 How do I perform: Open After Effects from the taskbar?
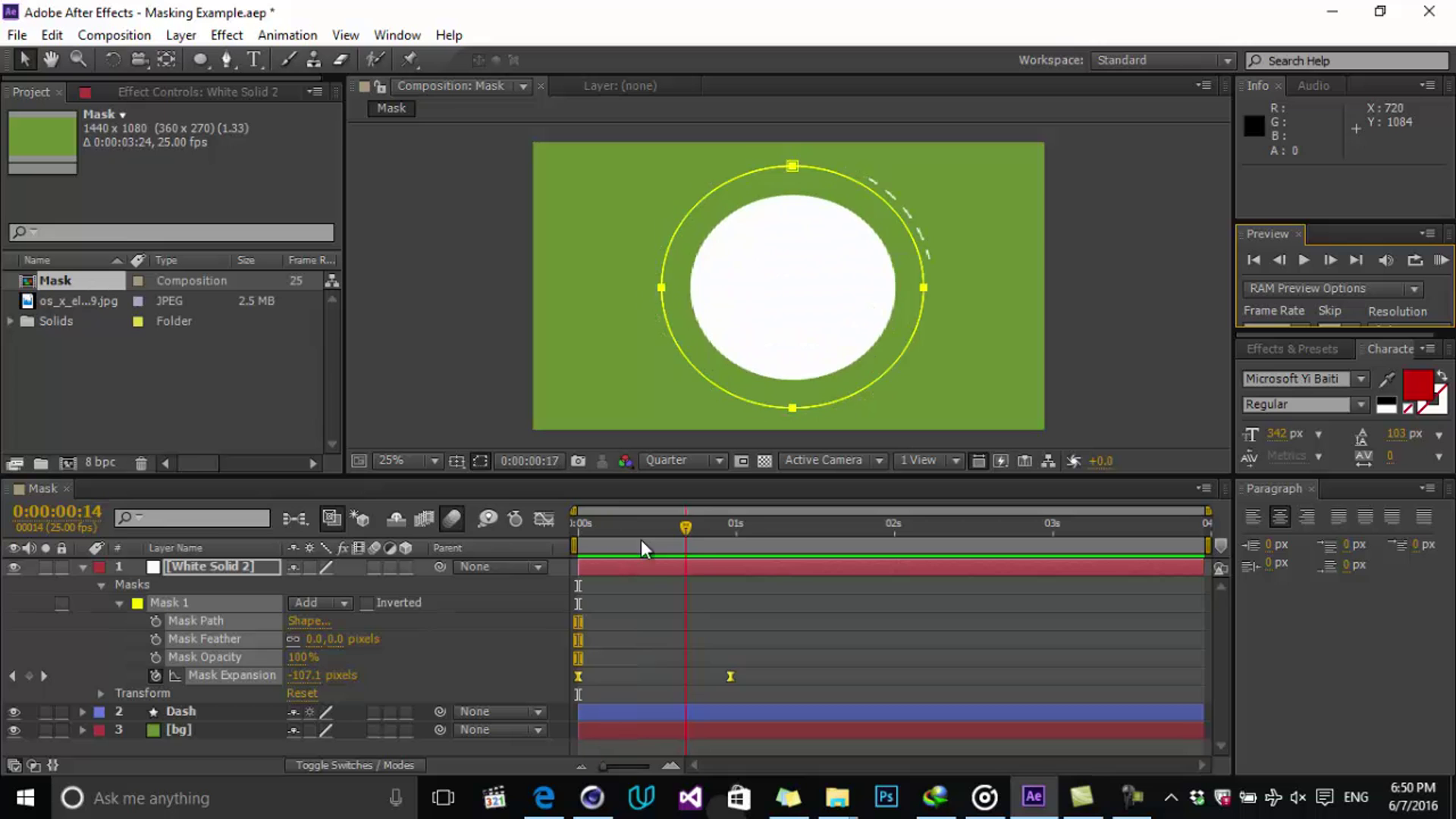point(1033,796)
